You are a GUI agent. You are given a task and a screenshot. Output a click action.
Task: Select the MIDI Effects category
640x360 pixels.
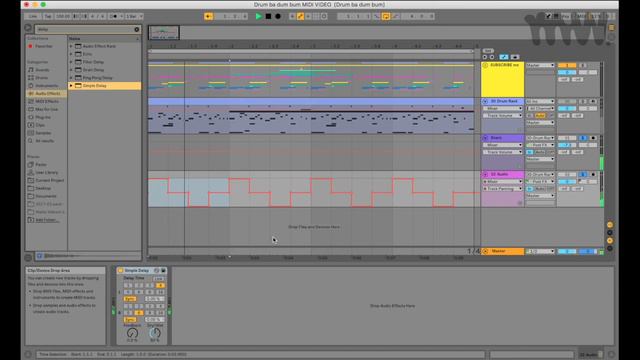46,101
